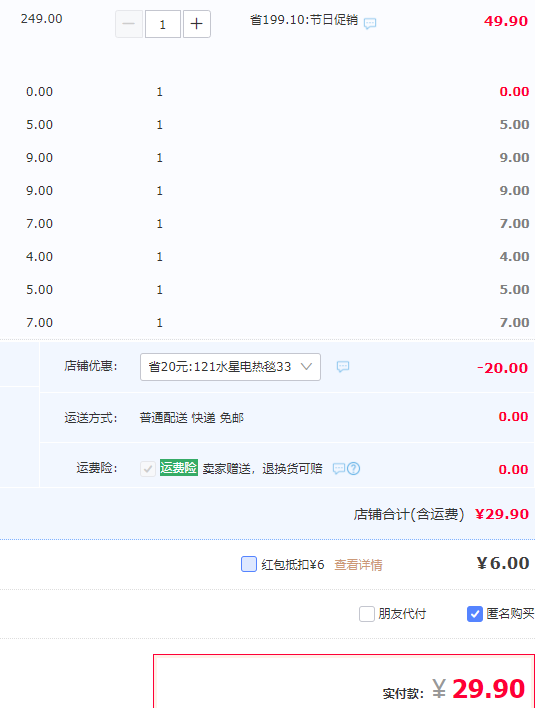540x708 pixels.
Task: Expand the 店铺优惠 discount dropdown
Action: tap(230, 367)
